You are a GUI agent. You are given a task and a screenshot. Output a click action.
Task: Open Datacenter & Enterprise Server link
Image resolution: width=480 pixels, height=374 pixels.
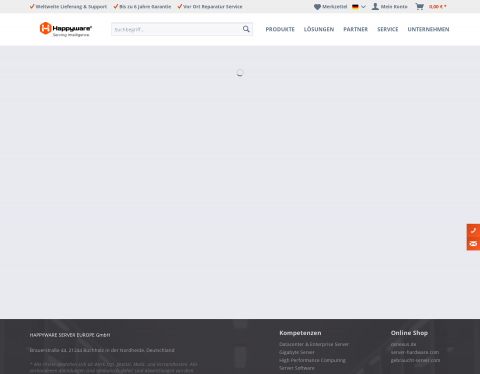[x=314, y=344]
